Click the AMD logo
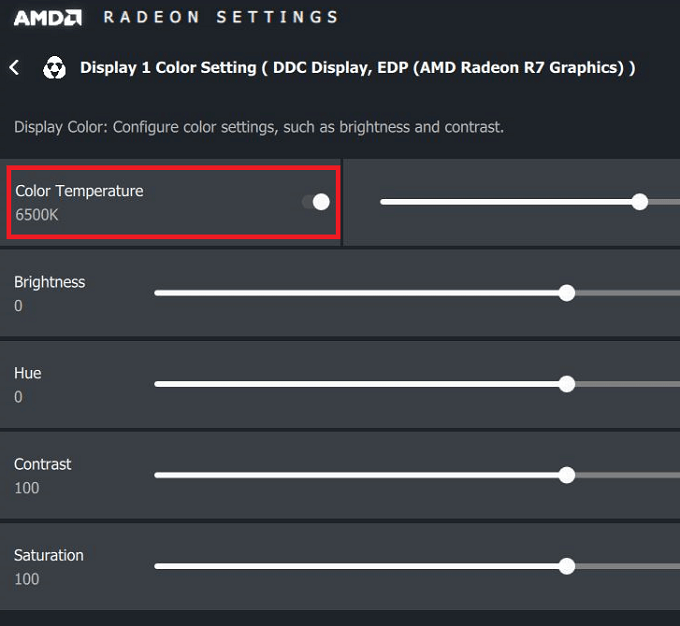Image resolution: width=680 pixels, height=626 pixels. [x=47, y=17]
